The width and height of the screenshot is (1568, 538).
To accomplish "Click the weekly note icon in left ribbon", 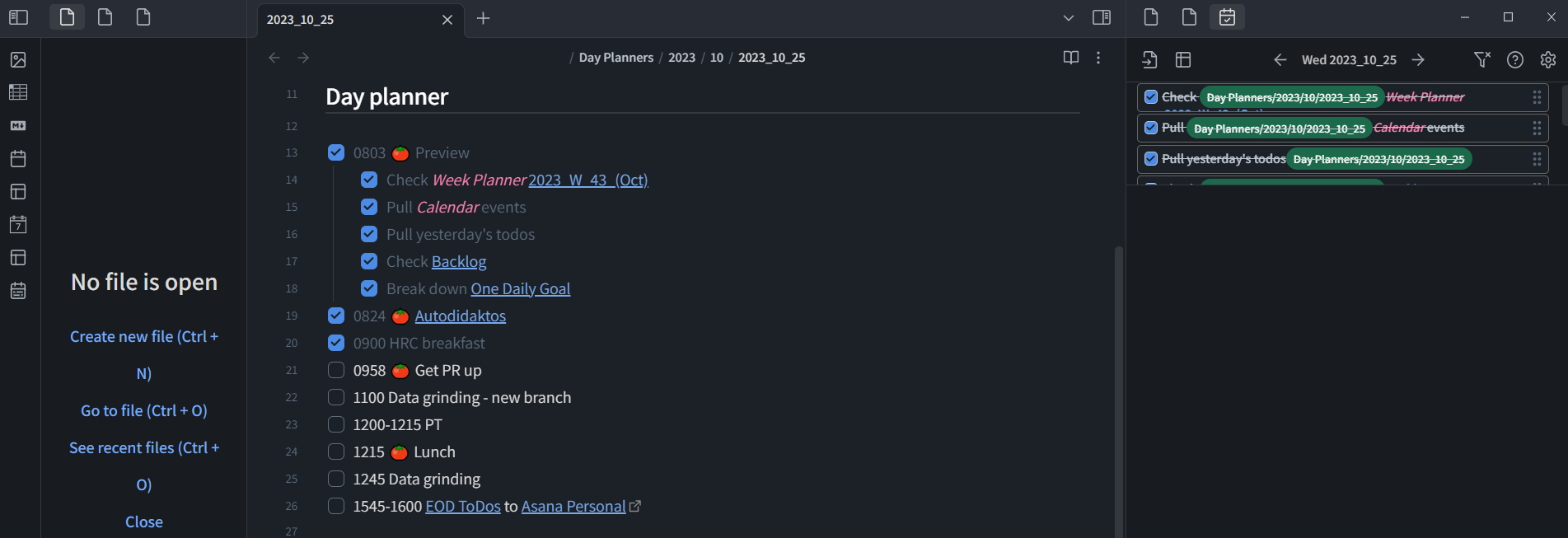I will (18, 224).
